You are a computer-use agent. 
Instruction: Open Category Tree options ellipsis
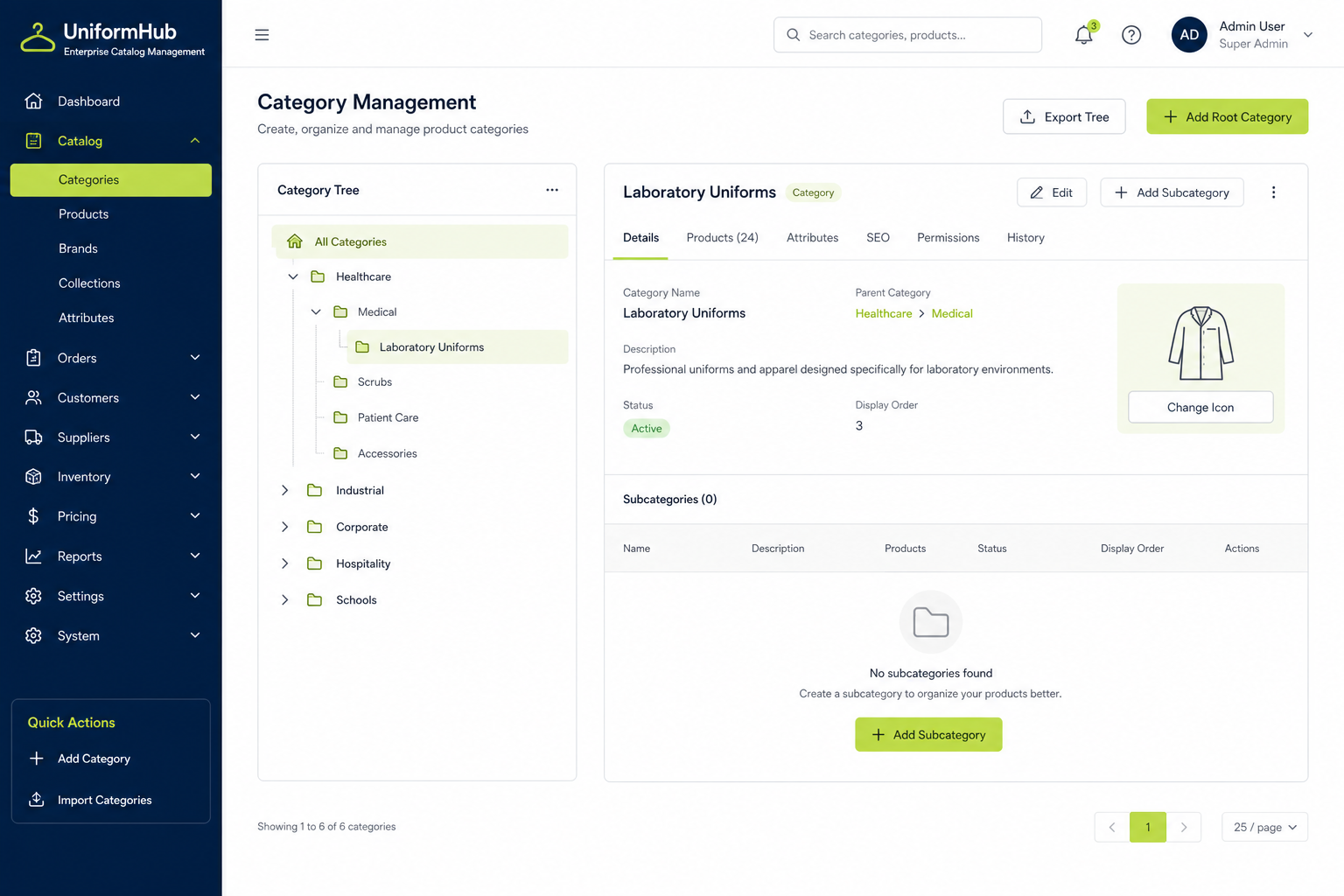(552, 190)
